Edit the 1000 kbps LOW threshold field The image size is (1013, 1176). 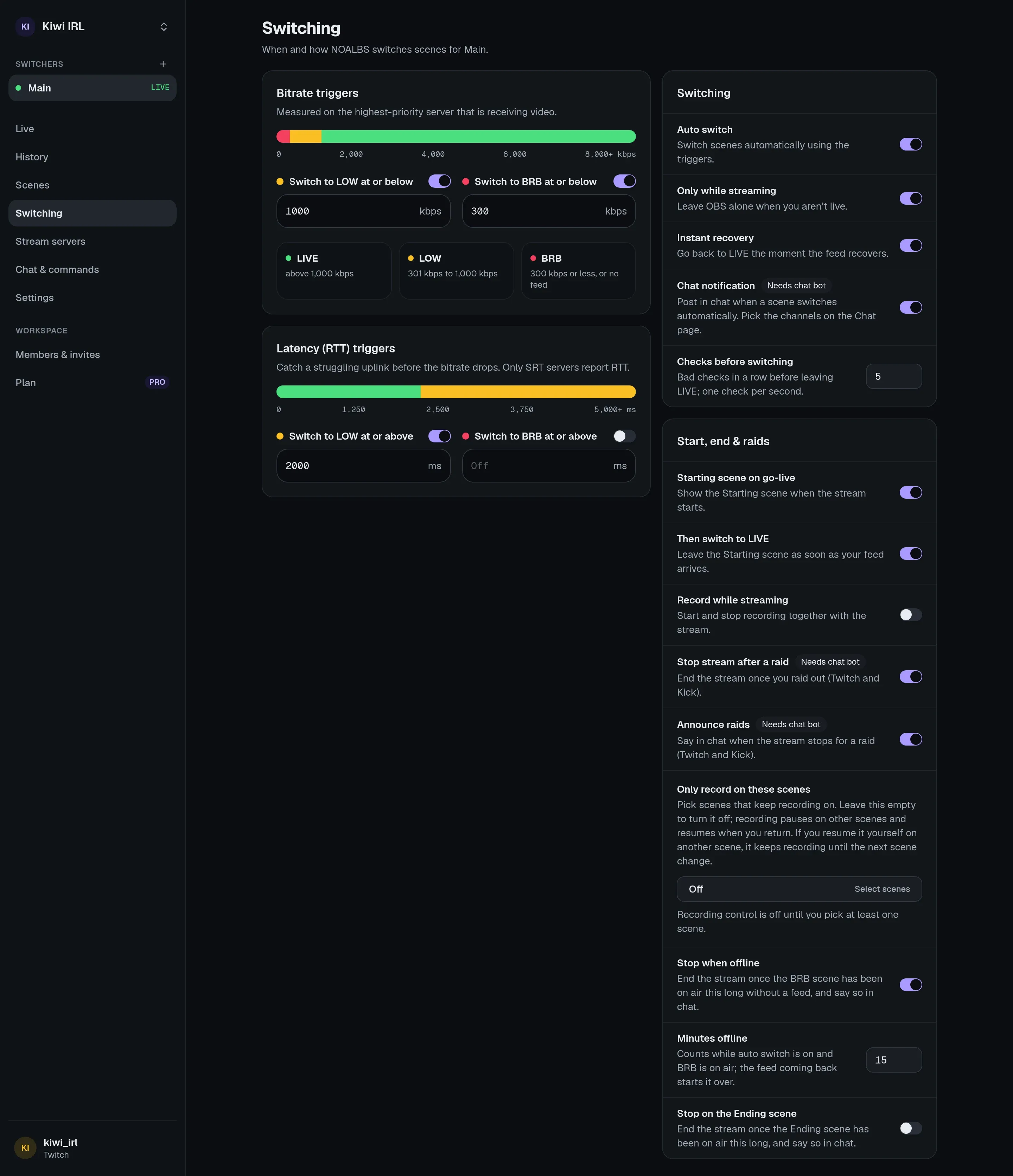tap(363, 211)
